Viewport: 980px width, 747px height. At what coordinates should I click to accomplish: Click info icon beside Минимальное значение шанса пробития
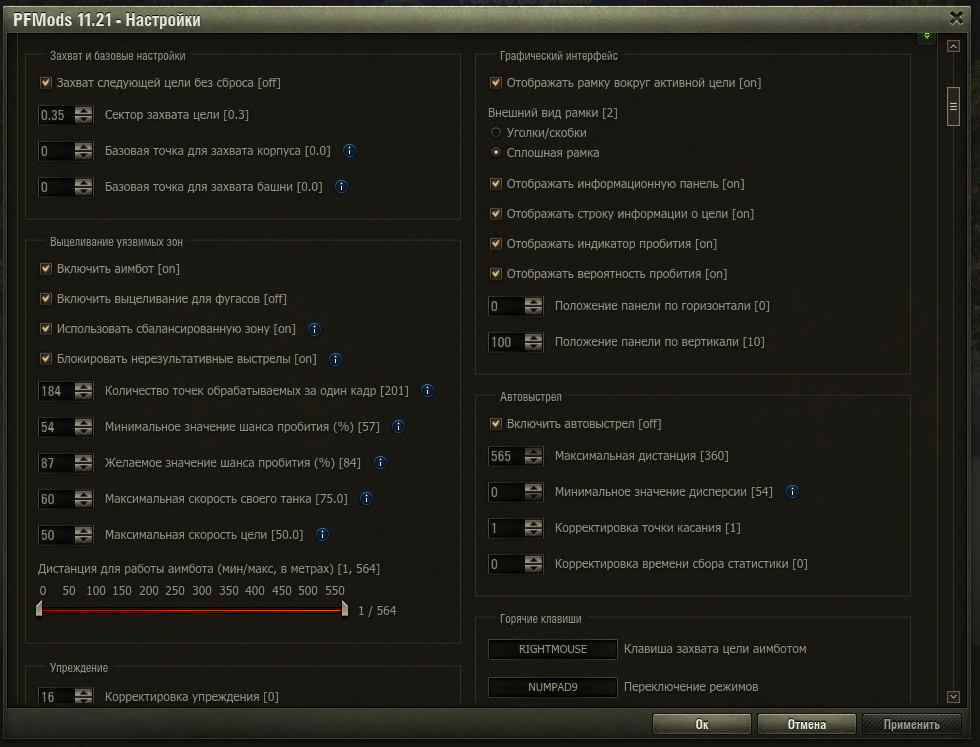pyautogui.click(x=398, y=427)
